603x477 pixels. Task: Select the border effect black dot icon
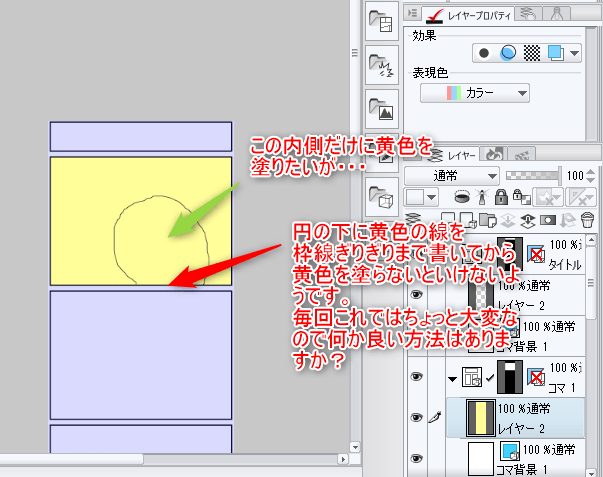[x=484, y=53]
